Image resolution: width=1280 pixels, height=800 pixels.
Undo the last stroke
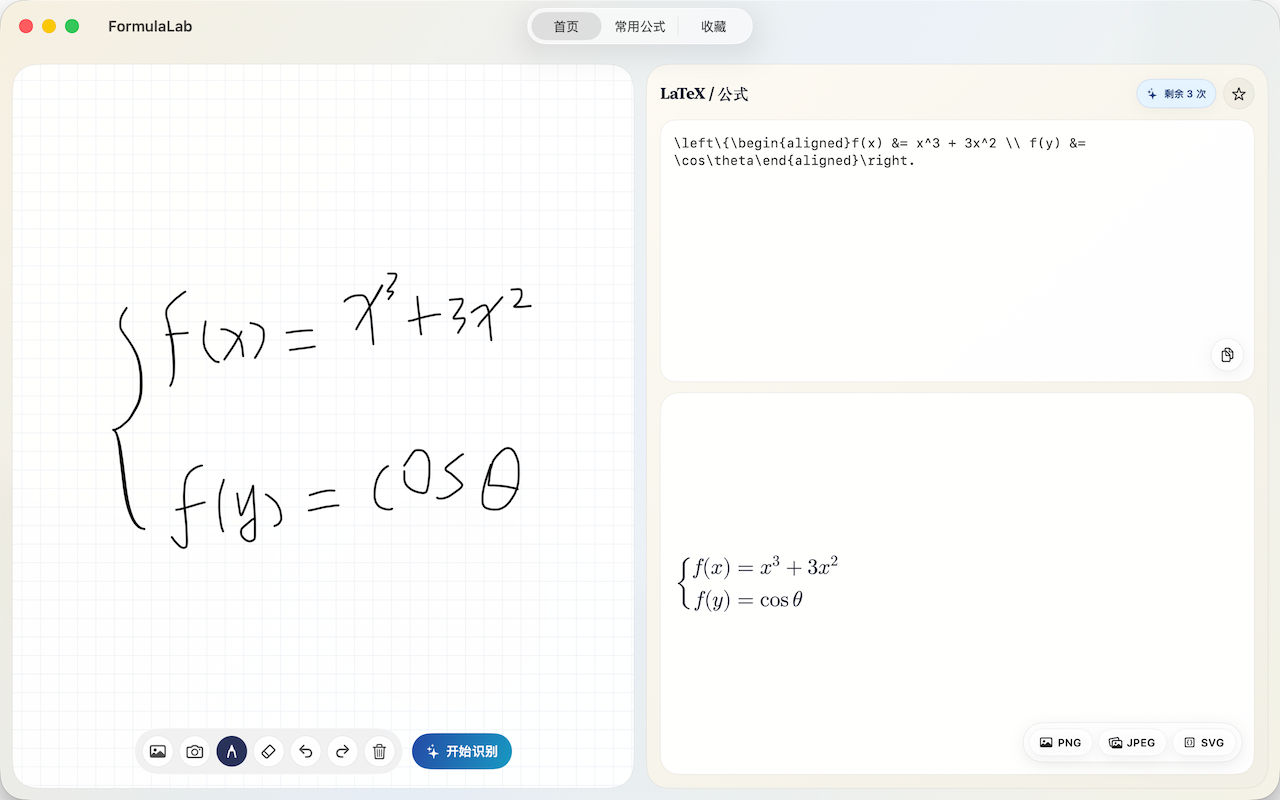tap(305, 751)
